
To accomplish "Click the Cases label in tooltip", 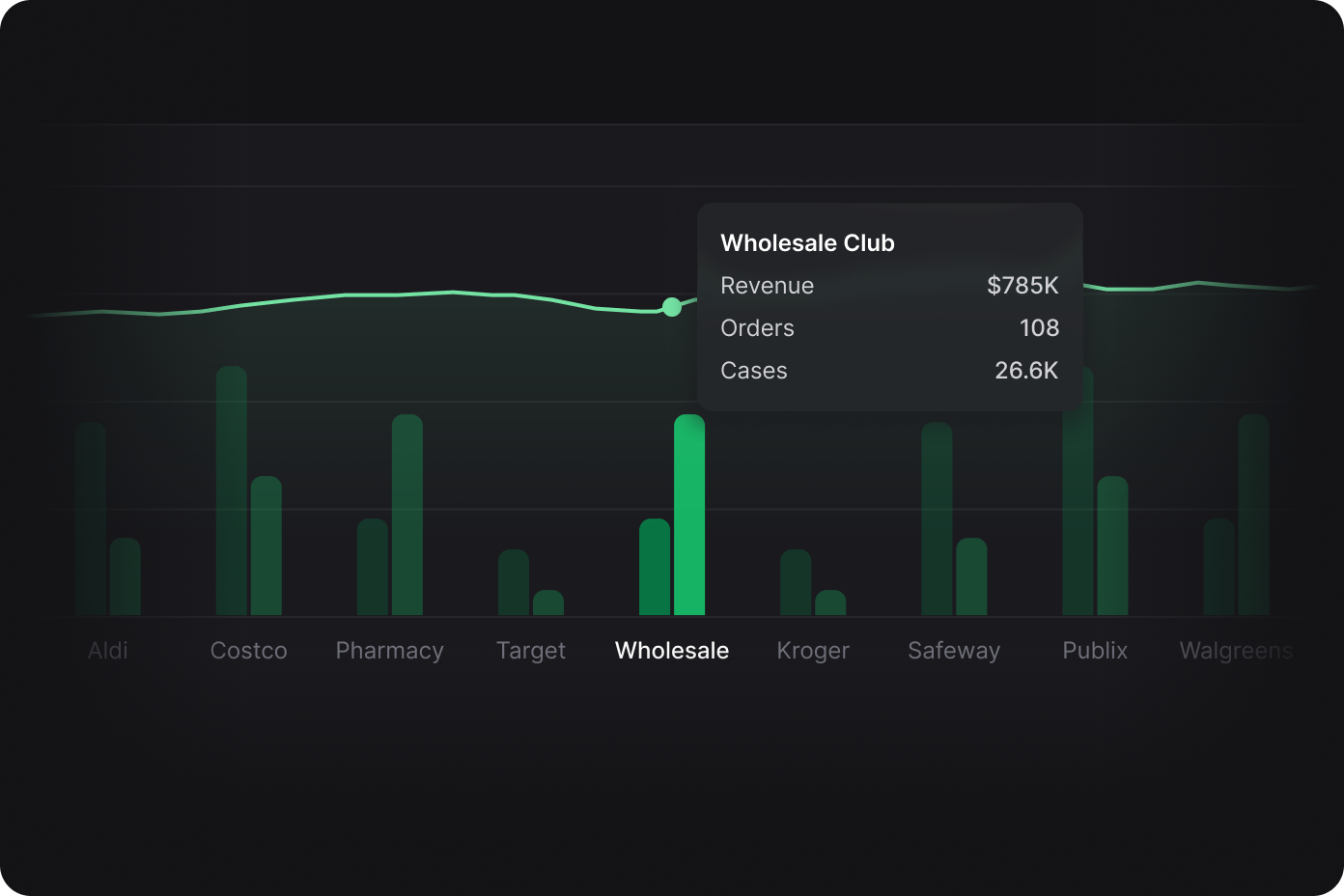I will [753, 371].
